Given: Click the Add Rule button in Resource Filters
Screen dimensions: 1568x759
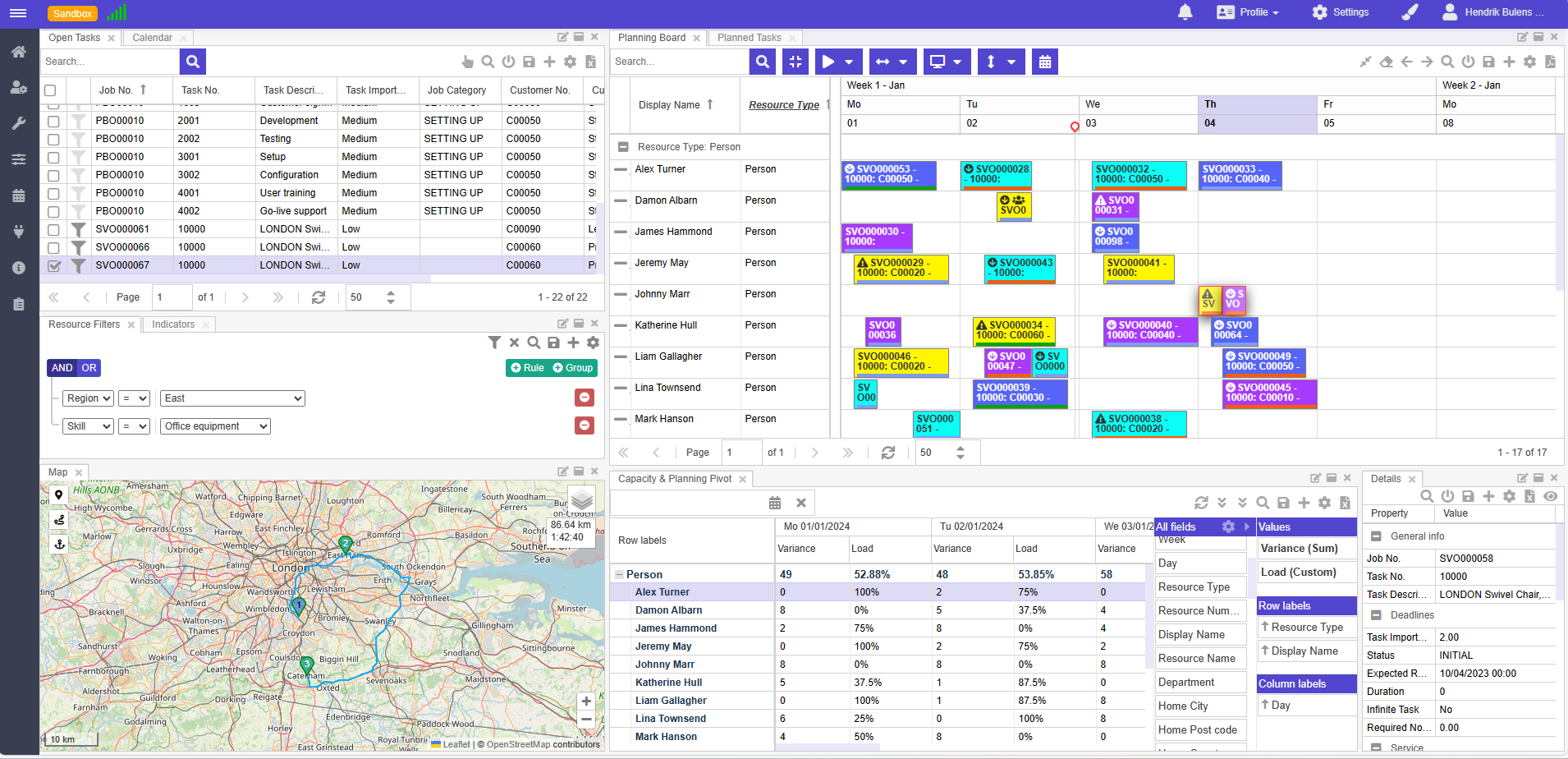Looking at the screenshot, I should [526, 368].
